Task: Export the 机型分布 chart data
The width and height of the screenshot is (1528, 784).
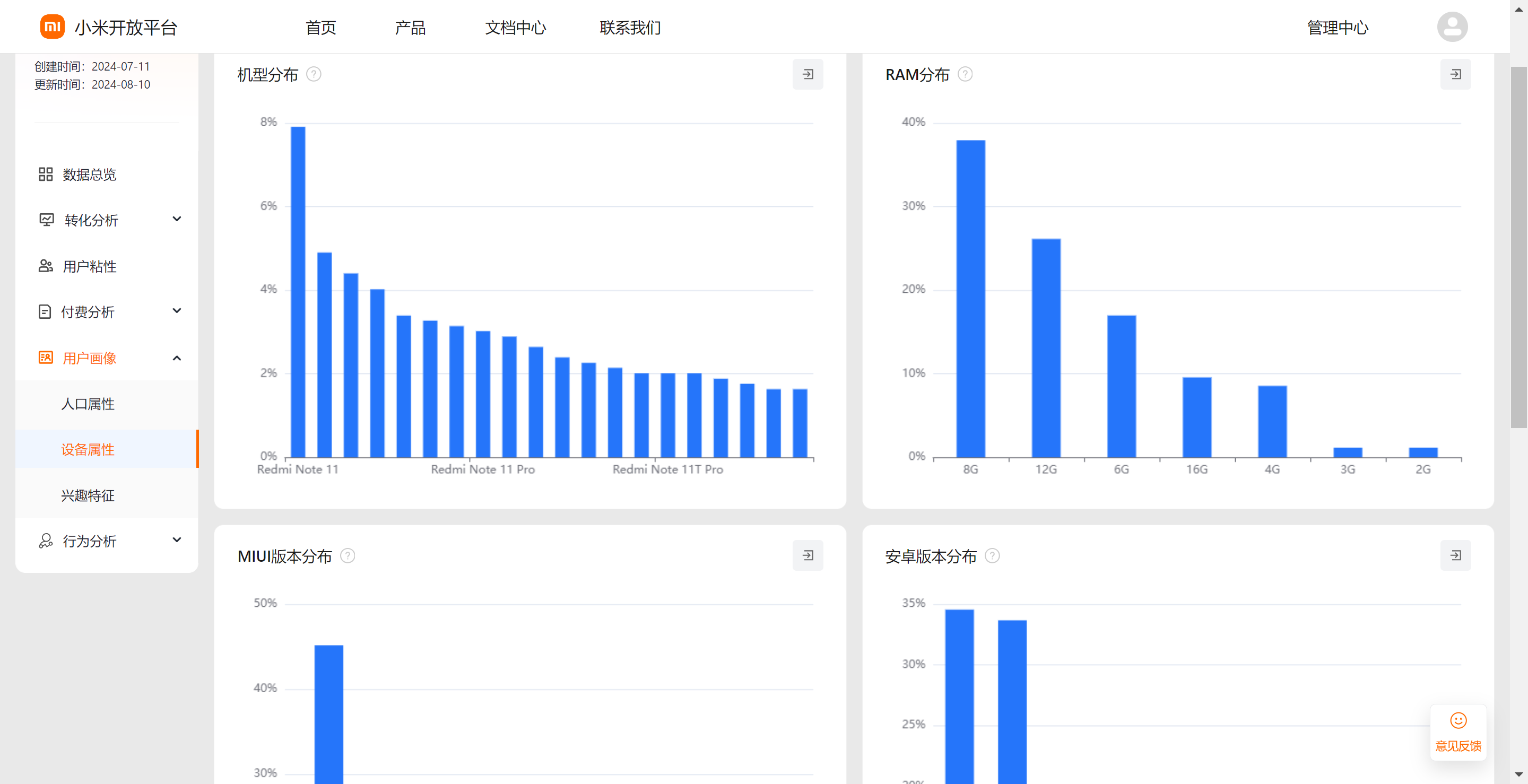Action: 808,74
